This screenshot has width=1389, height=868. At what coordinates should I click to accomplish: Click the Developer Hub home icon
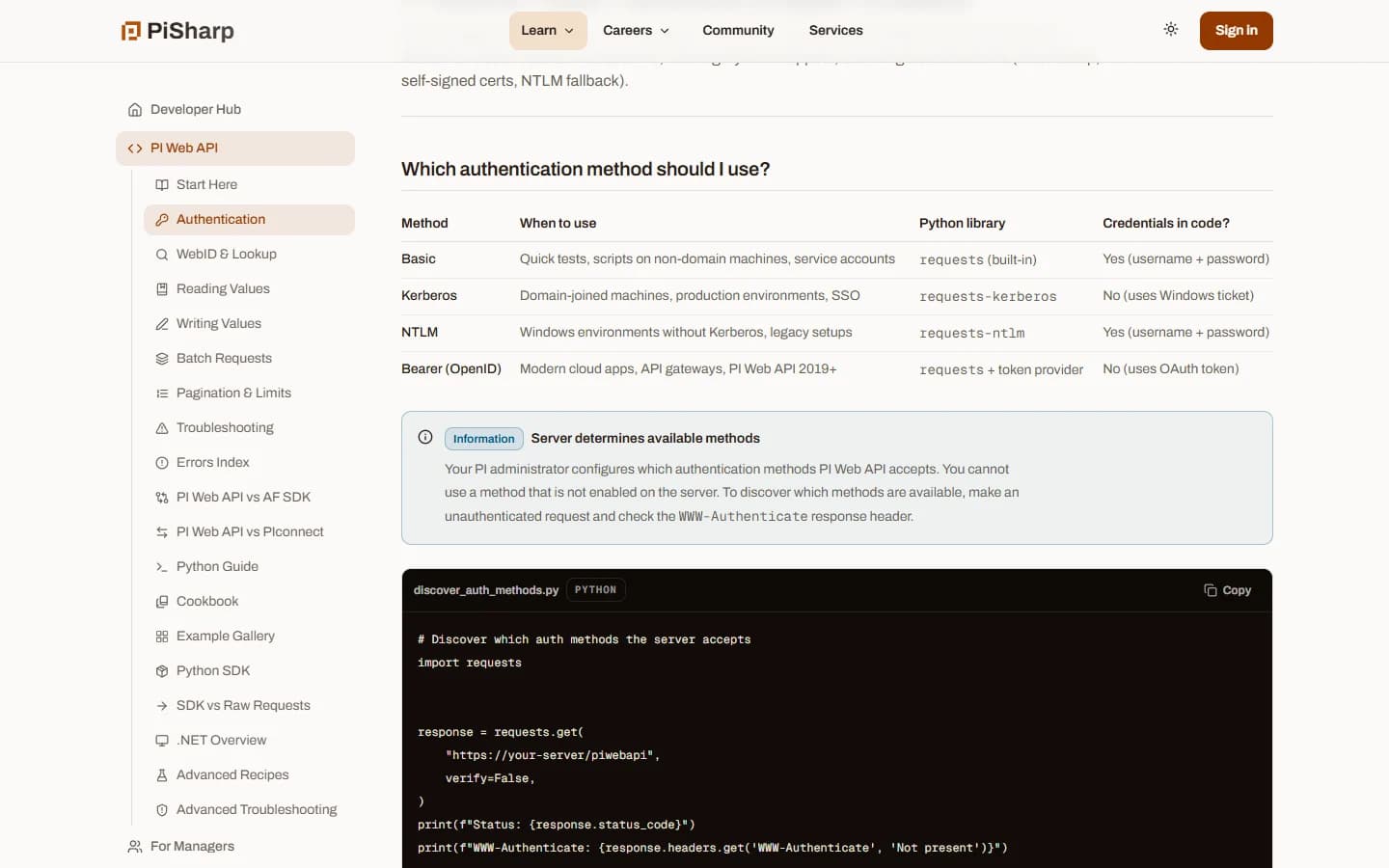135,110
